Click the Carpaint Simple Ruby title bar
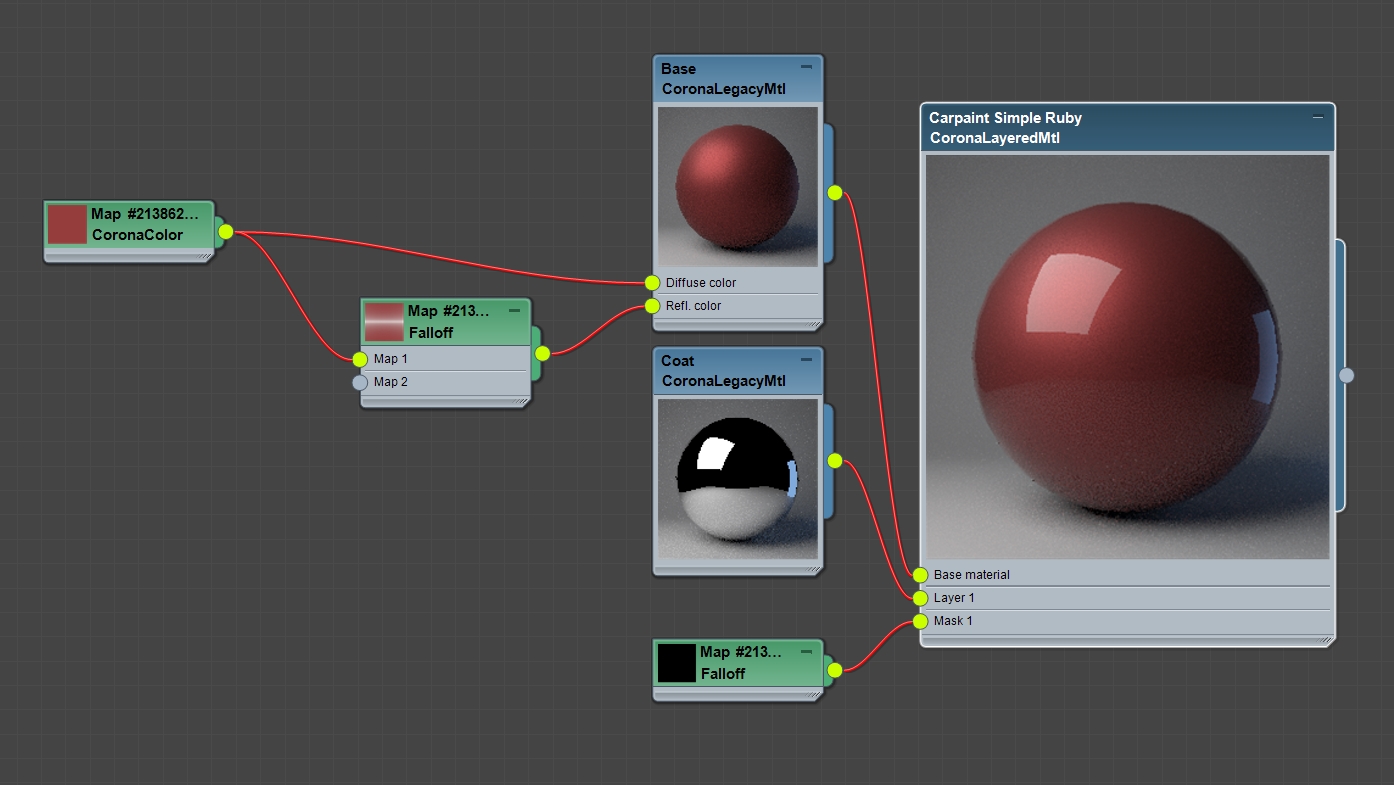The width and height of the screenshot is (1394, 785). pos(1128,128)
